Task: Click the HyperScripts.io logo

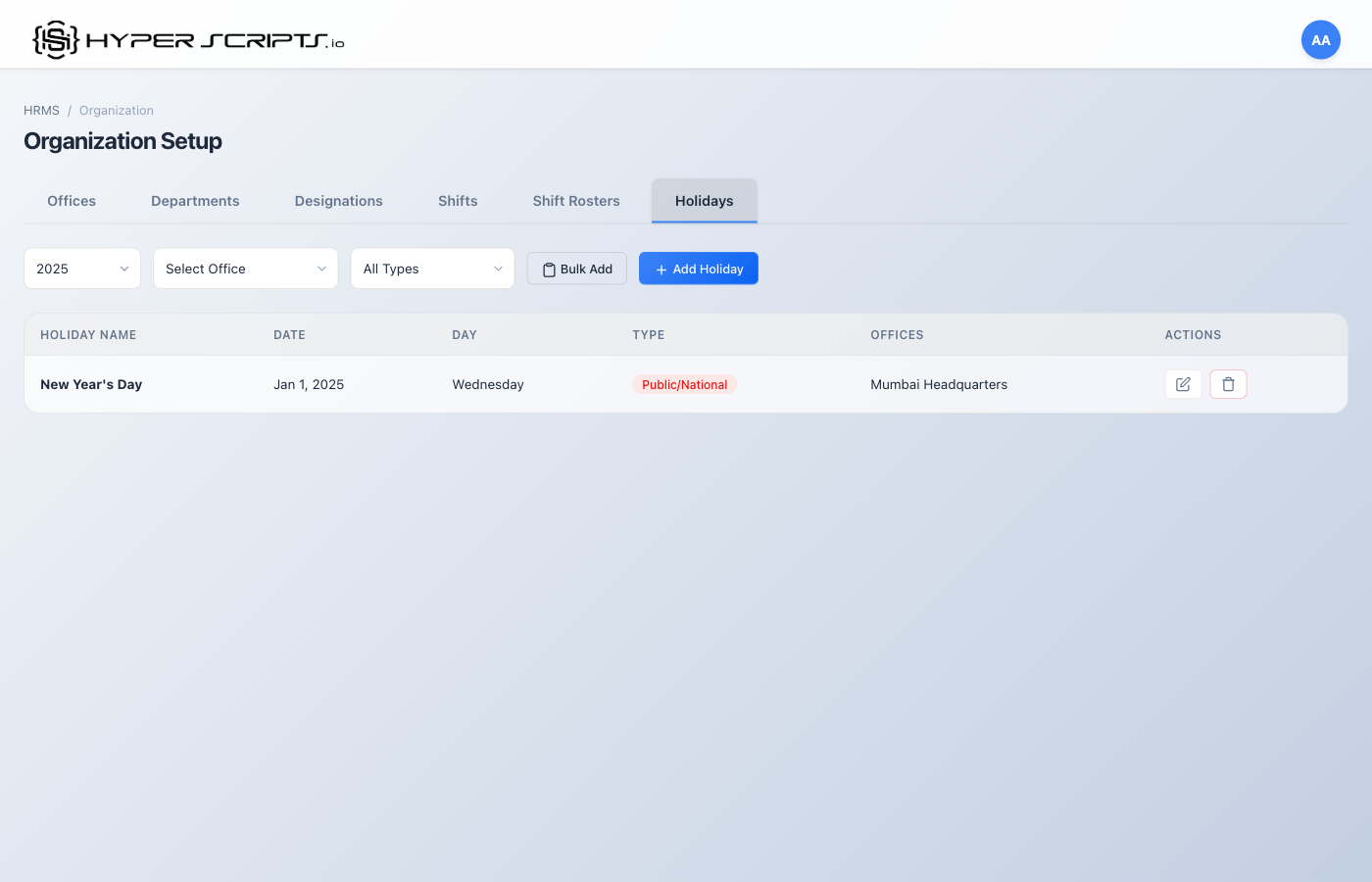Action: pos(188,40)
